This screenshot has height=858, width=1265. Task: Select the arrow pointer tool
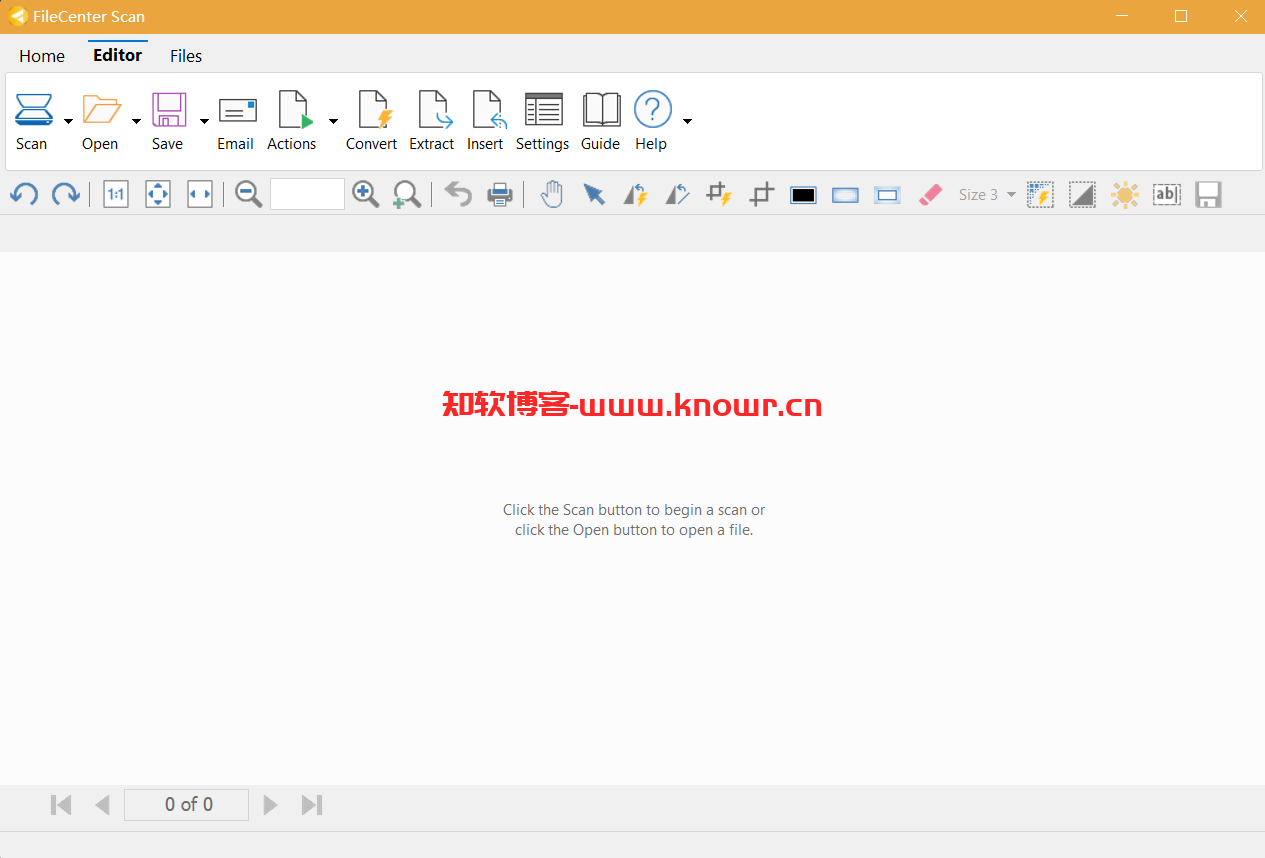click(x=594, y=194)
